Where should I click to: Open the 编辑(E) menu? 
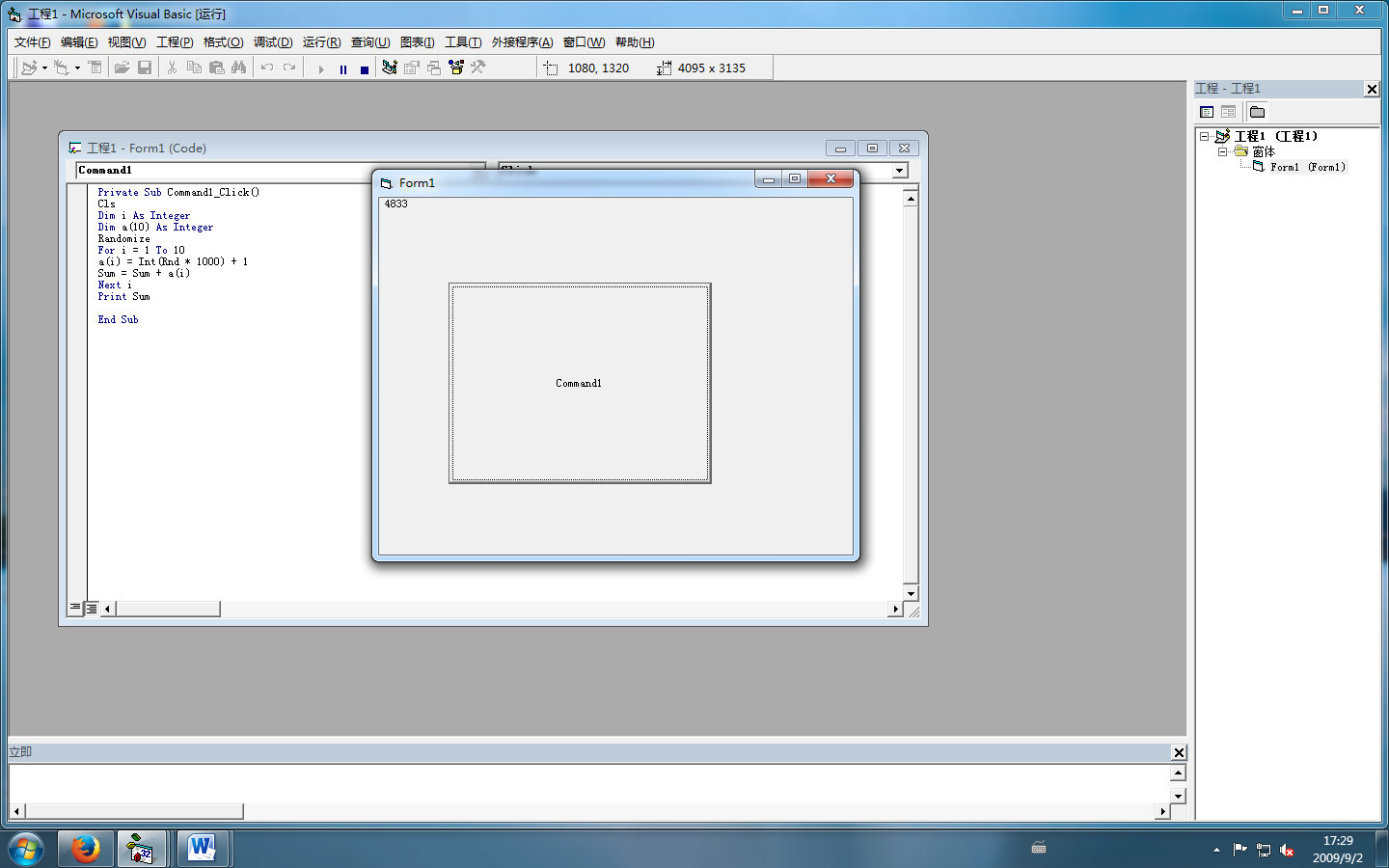(x=79, y=42)
